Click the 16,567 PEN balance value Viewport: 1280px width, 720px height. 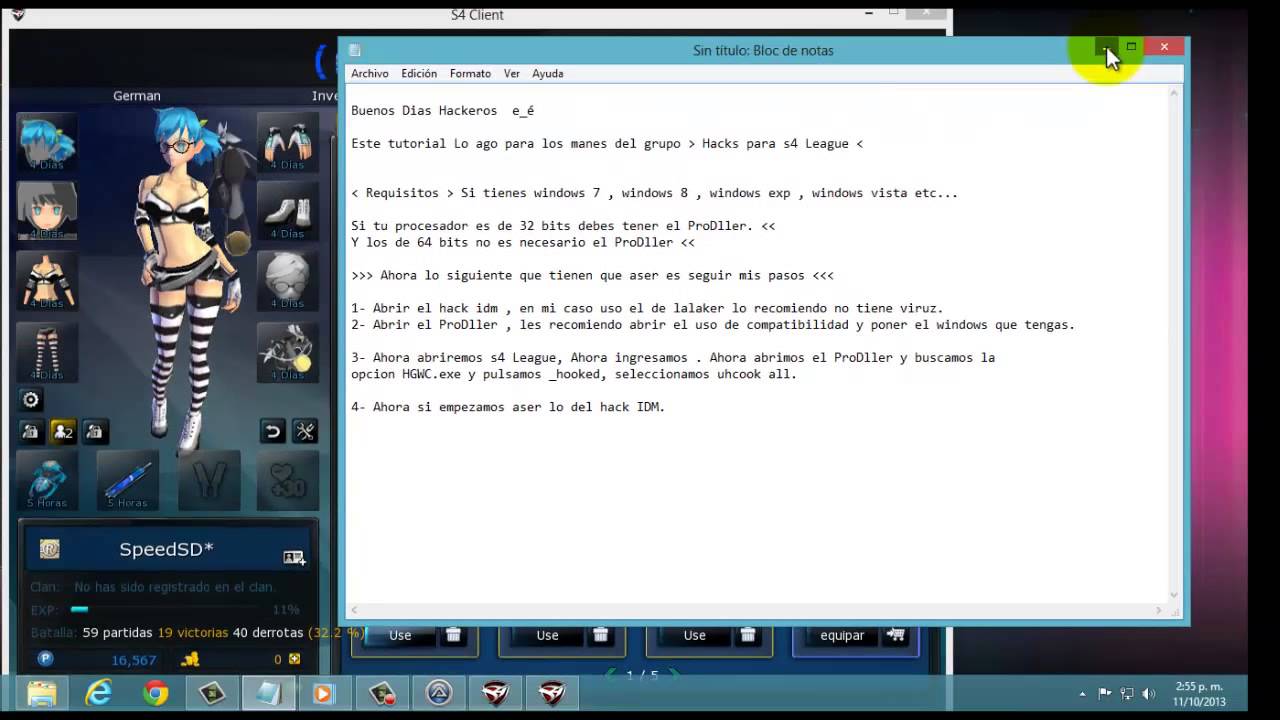tap(133, 660)
